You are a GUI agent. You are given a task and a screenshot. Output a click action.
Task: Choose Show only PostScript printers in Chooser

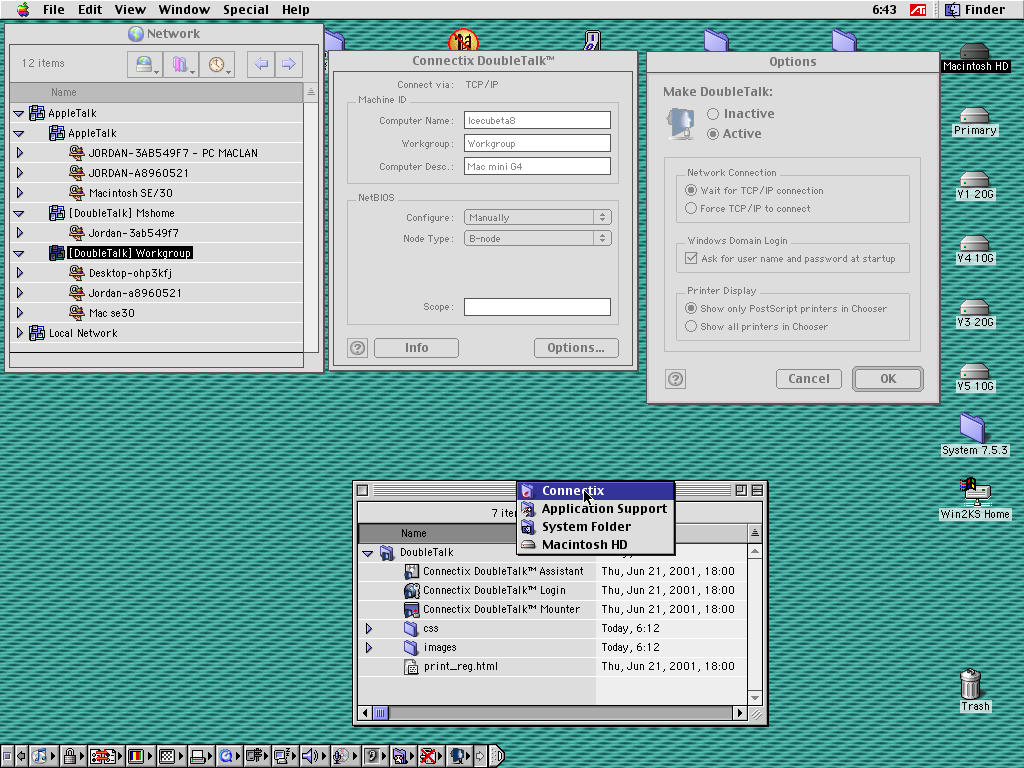(691, 308)
